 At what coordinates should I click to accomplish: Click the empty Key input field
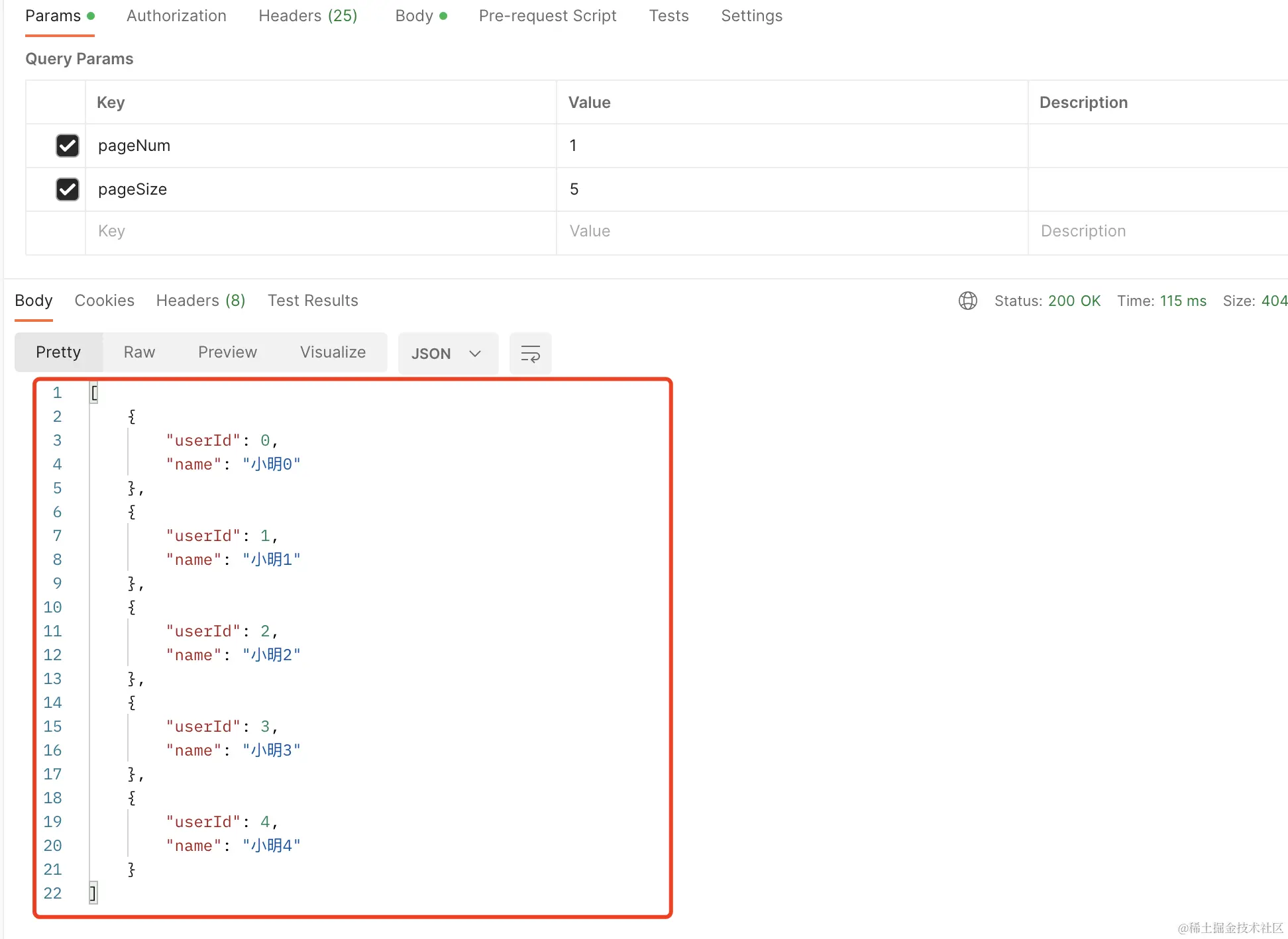pos(265,231)
